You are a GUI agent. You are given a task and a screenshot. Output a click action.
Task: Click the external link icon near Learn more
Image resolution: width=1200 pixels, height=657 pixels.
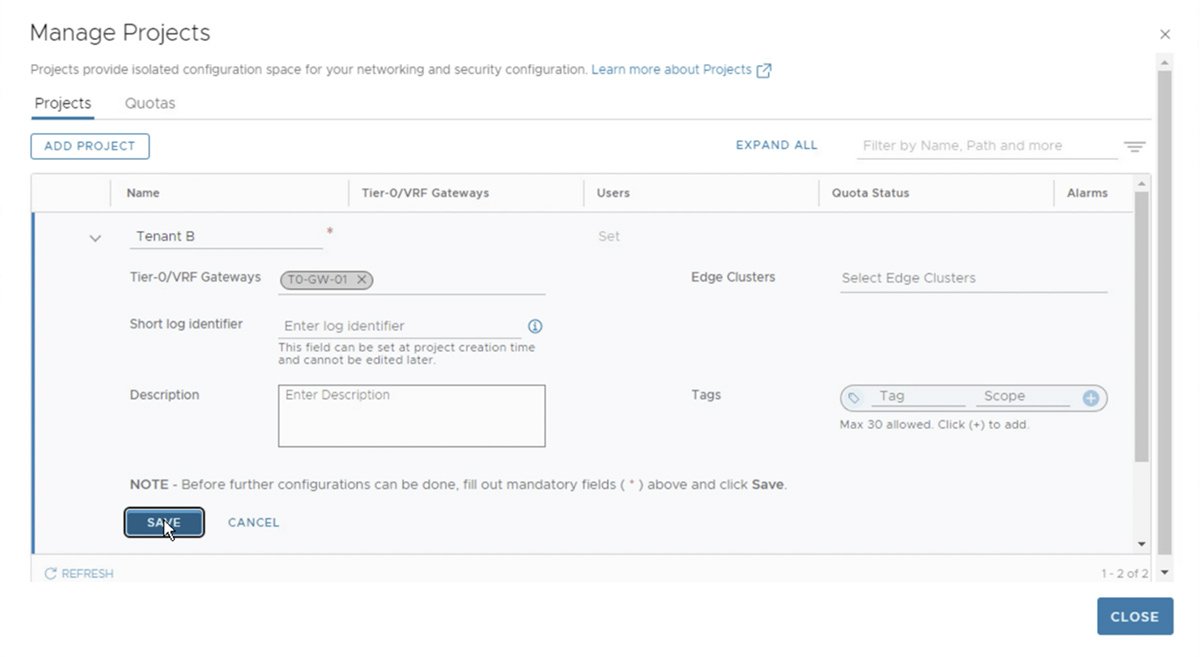[764, 70]
